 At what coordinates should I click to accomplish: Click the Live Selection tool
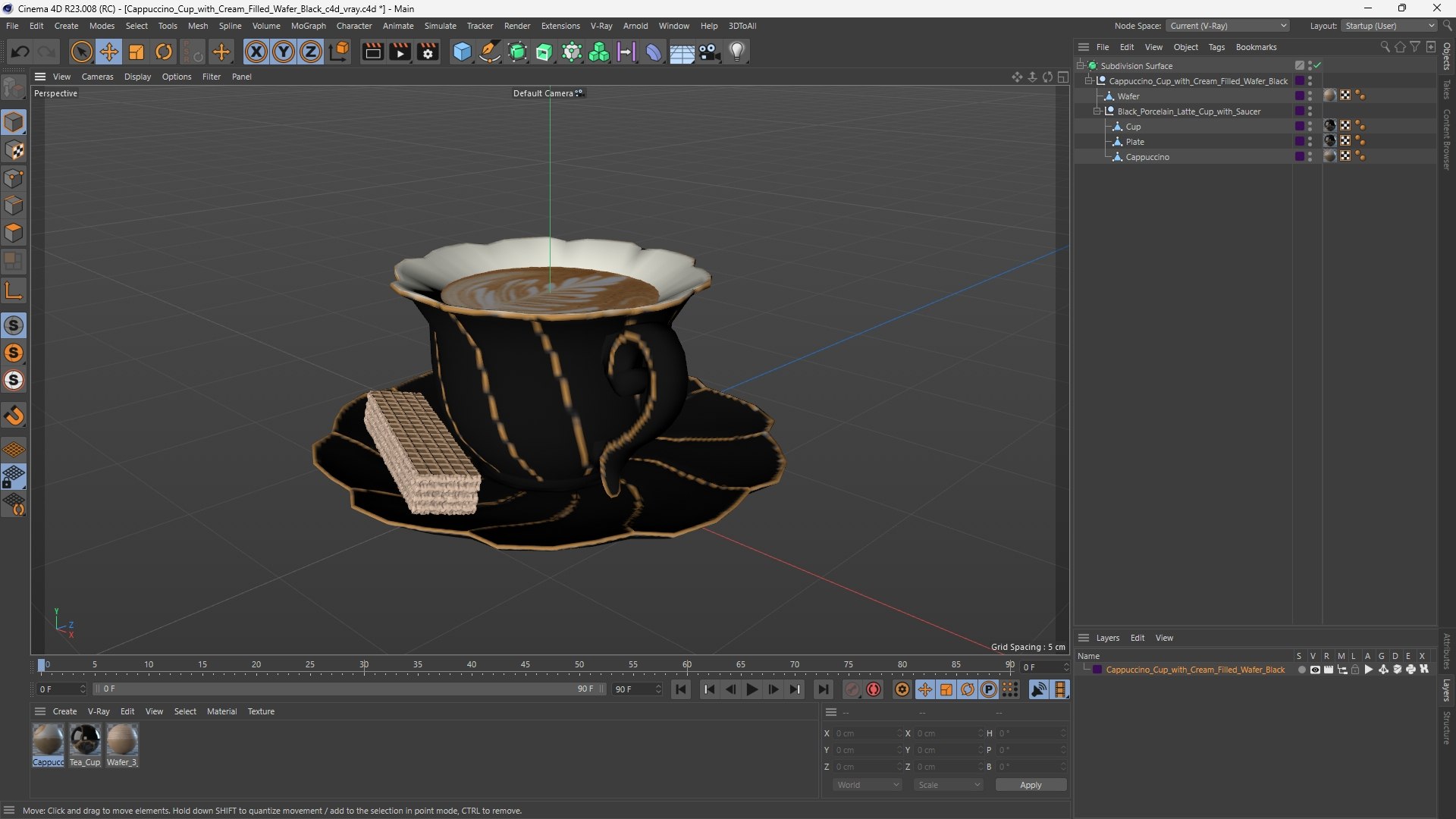[x=81, y=52]
